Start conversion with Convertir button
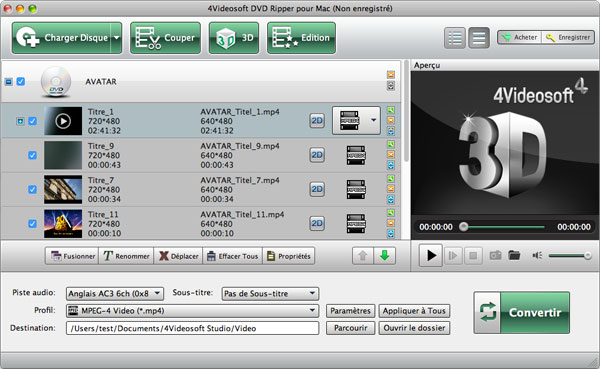The height and width of the screenshot is (369, 600). [x=522, y=312]
